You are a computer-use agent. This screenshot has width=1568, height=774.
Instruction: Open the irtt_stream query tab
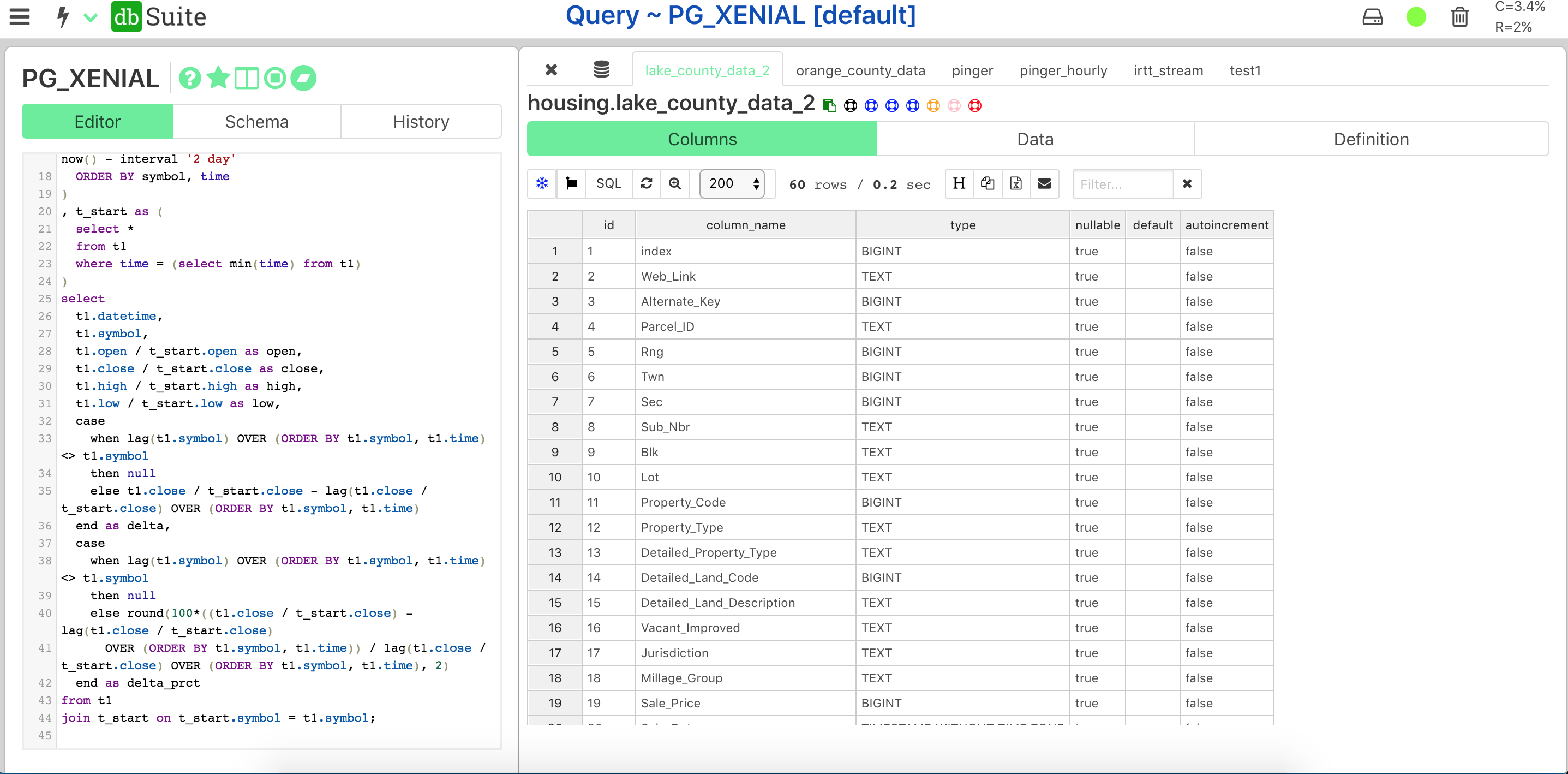[x=1167, y=70]
